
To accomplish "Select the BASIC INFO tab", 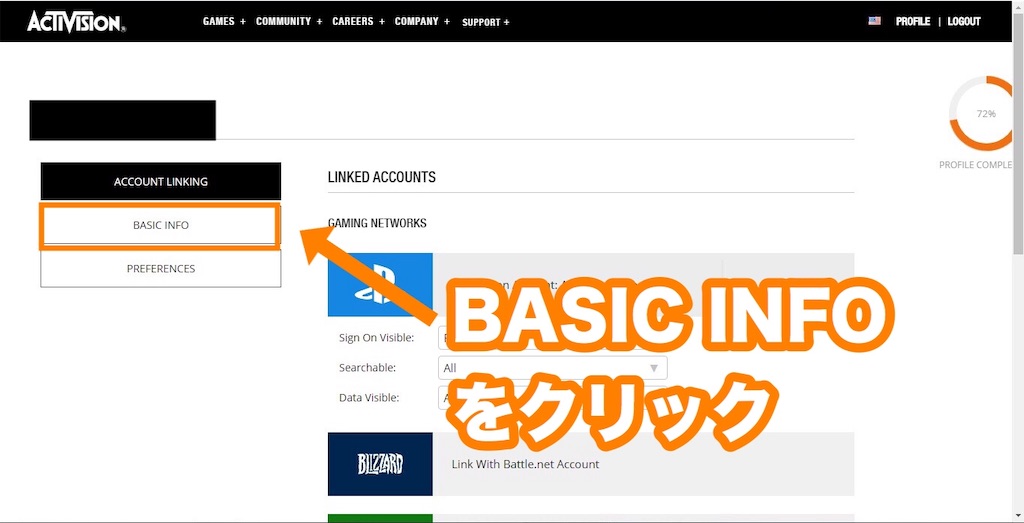I will [161, 225].
